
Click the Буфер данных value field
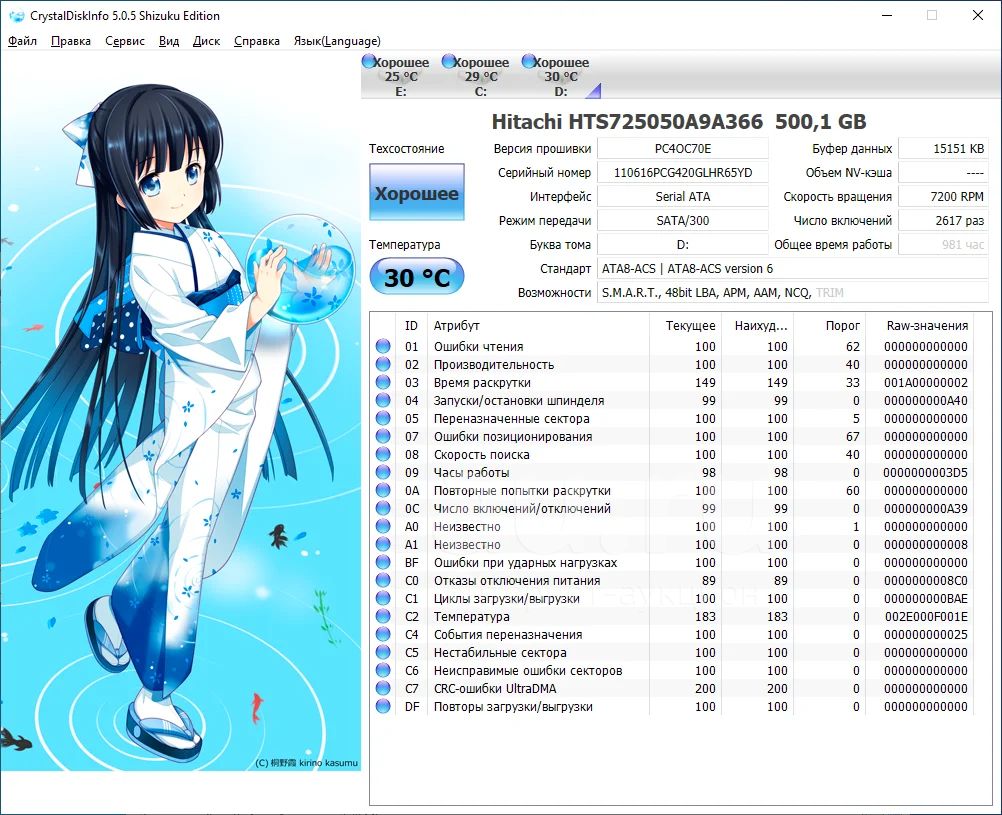click(x=943, y=148)
